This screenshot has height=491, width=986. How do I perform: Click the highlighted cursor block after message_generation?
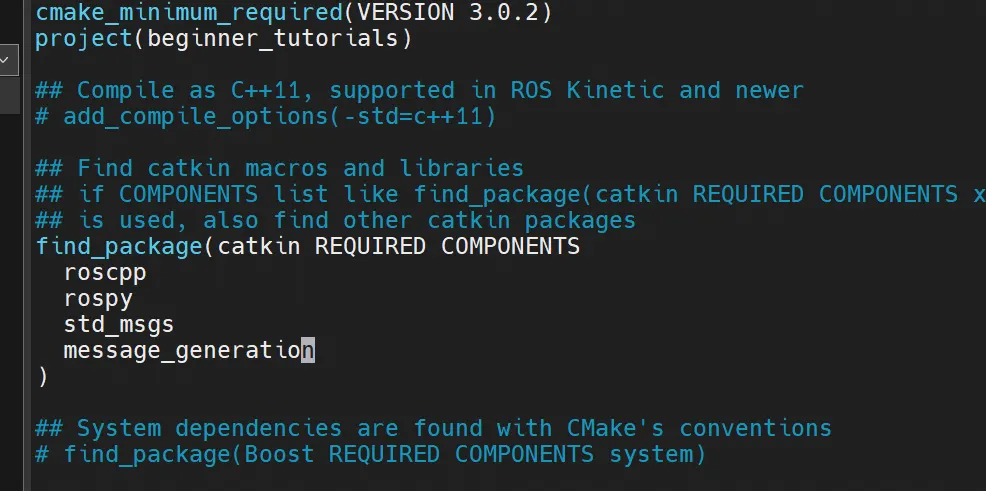tap(308, 350)
